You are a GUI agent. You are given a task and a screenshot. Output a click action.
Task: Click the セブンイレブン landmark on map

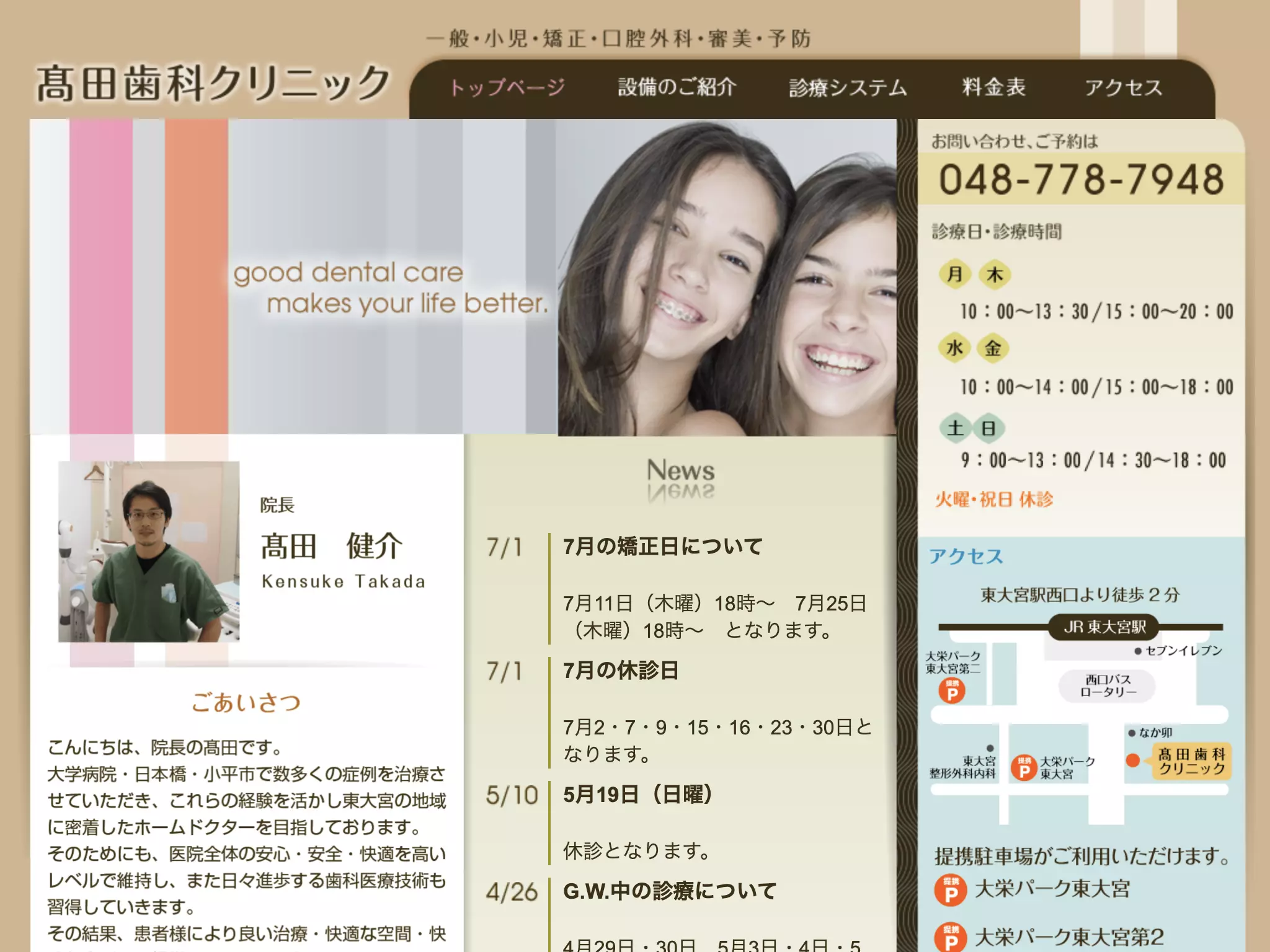pyautogui.click(x=1178, y=650)
